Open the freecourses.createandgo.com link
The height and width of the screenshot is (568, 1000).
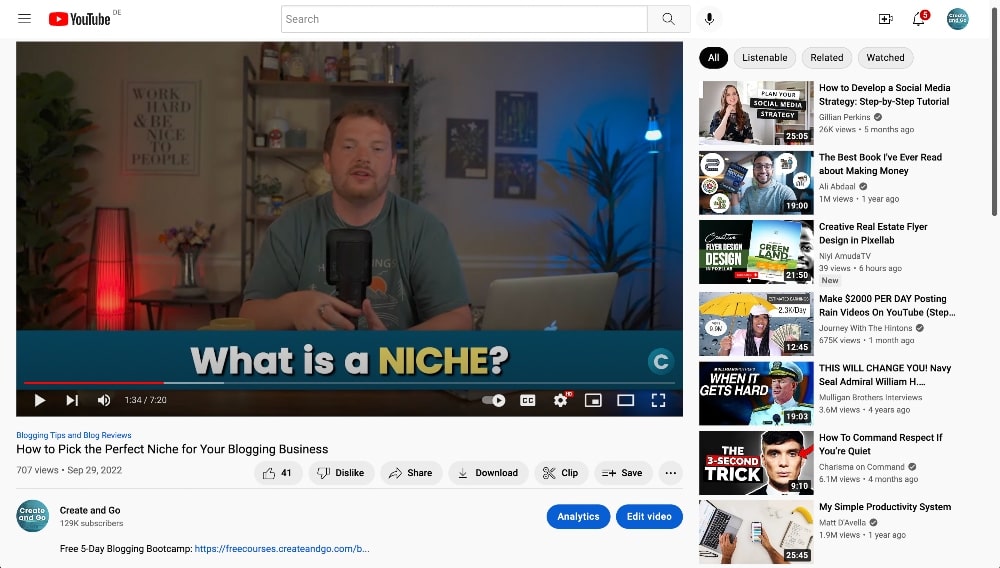click(x=282, y=548)
